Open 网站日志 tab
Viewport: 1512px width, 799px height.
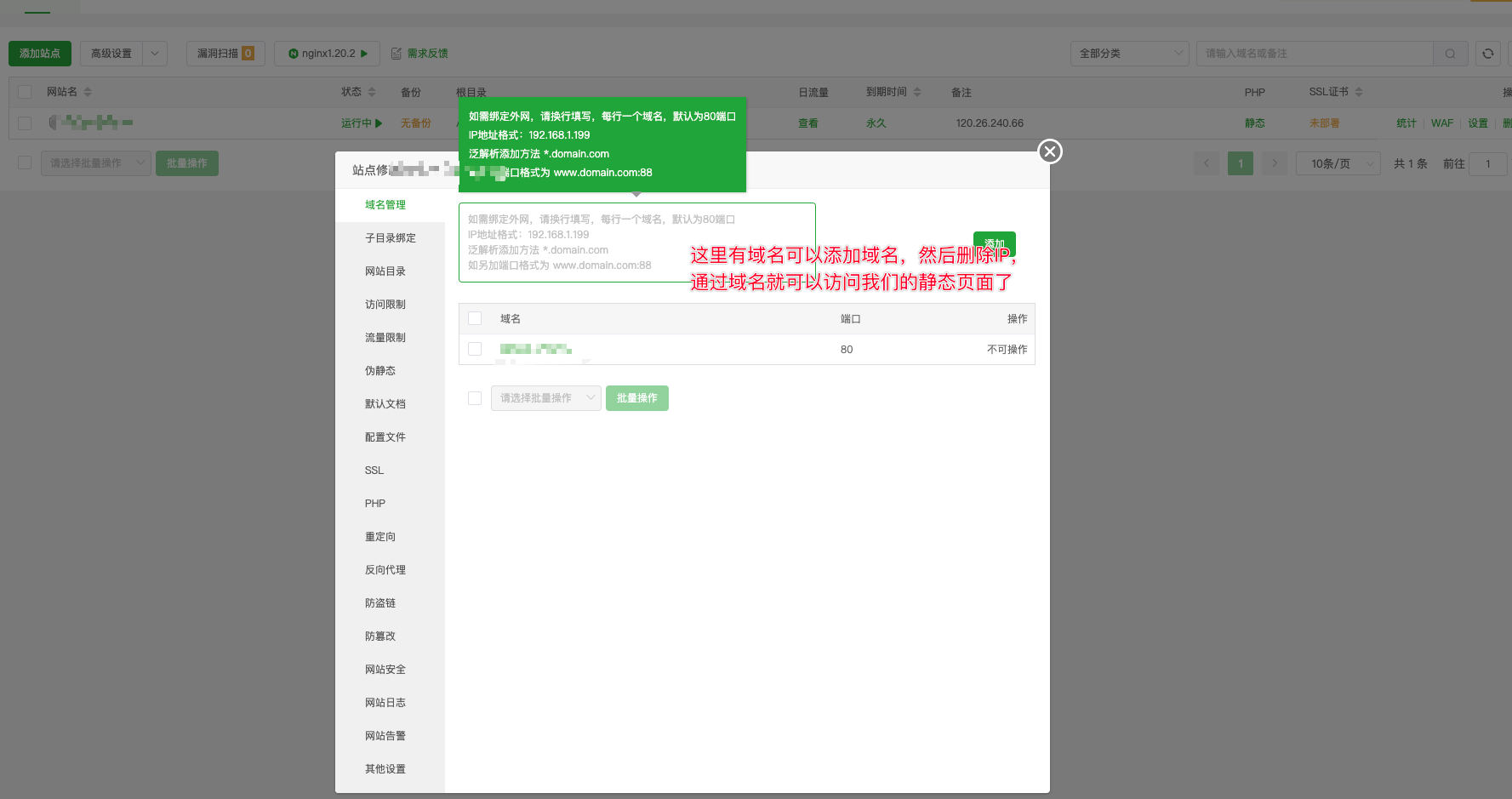click(x=390, y=703)
